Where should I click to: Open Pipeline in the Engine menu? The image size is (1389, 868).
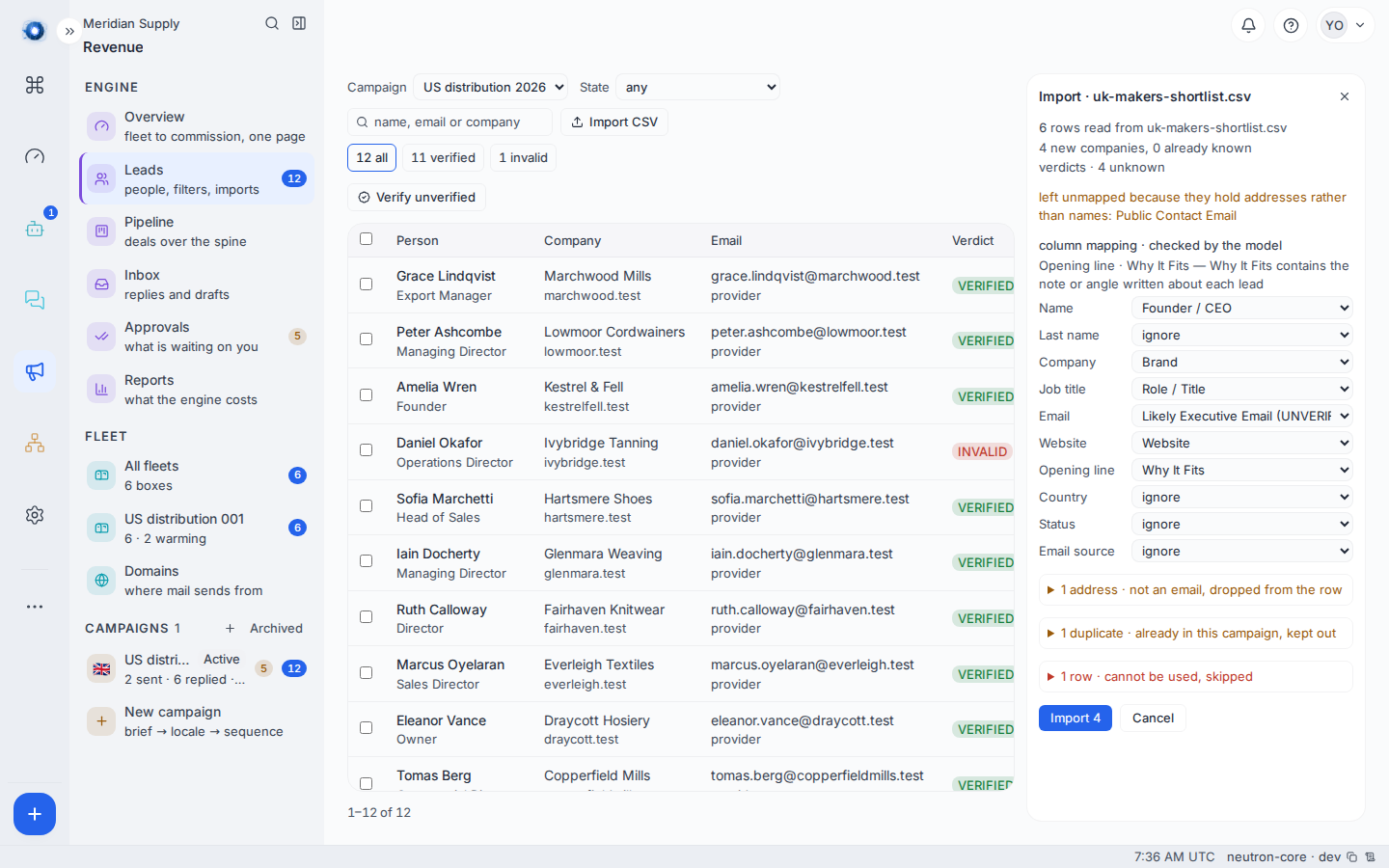[197, 231]
